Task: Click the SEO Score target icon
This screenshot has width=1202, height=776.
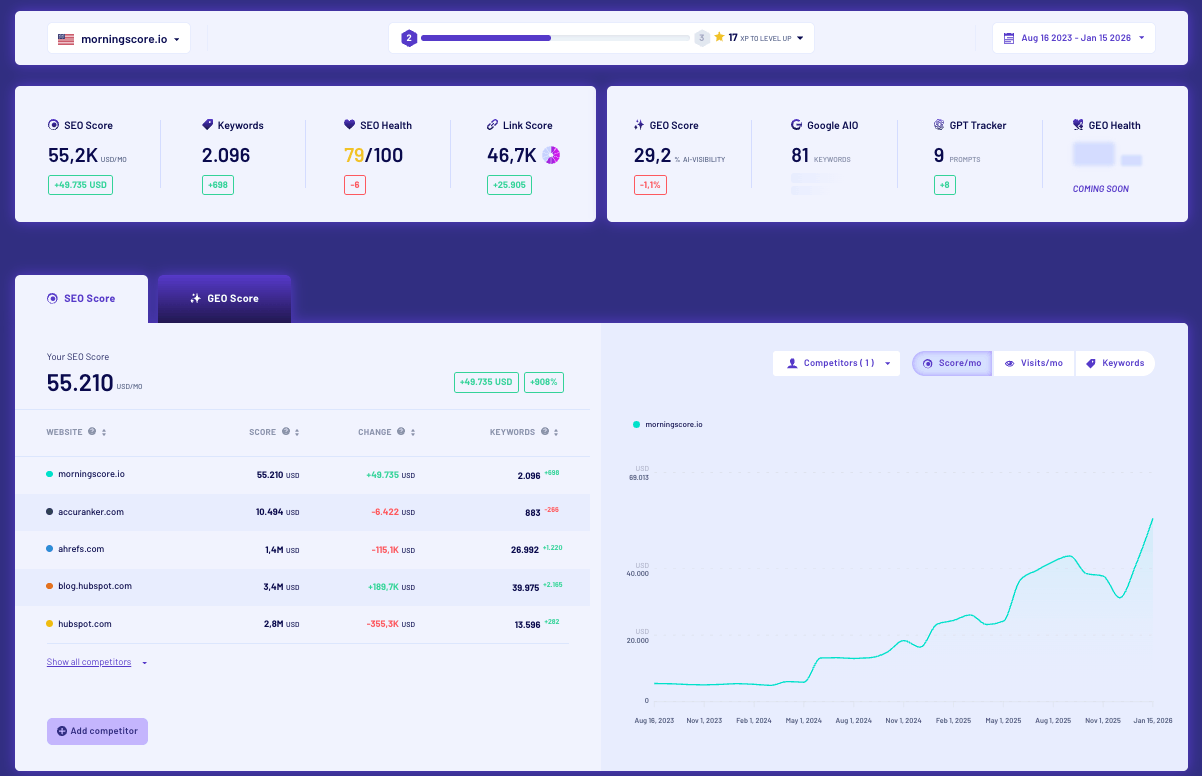Action: (x=52, y=125)
